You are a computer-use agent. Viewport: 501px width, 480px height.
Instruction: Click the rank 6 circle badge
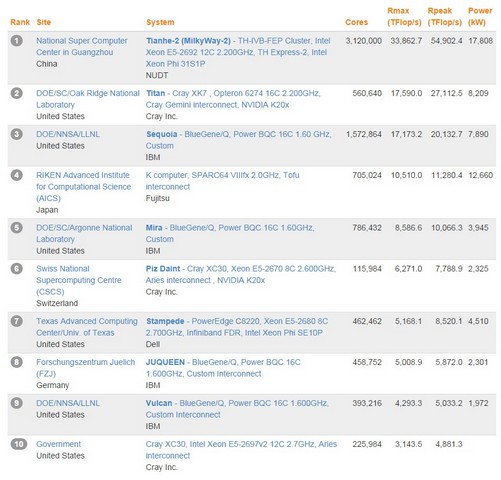(17, 268)
